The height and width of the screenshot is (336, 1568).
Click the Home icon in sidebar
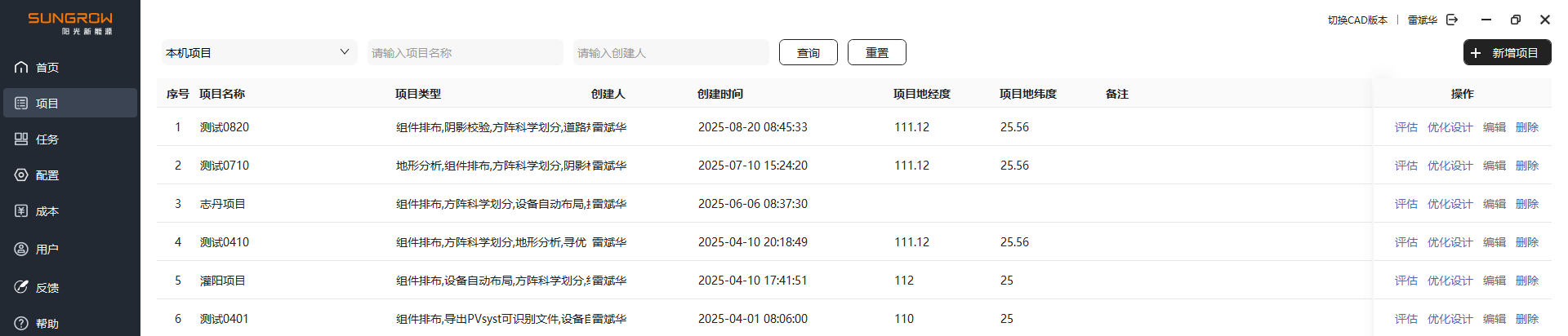tap(21, 68)
